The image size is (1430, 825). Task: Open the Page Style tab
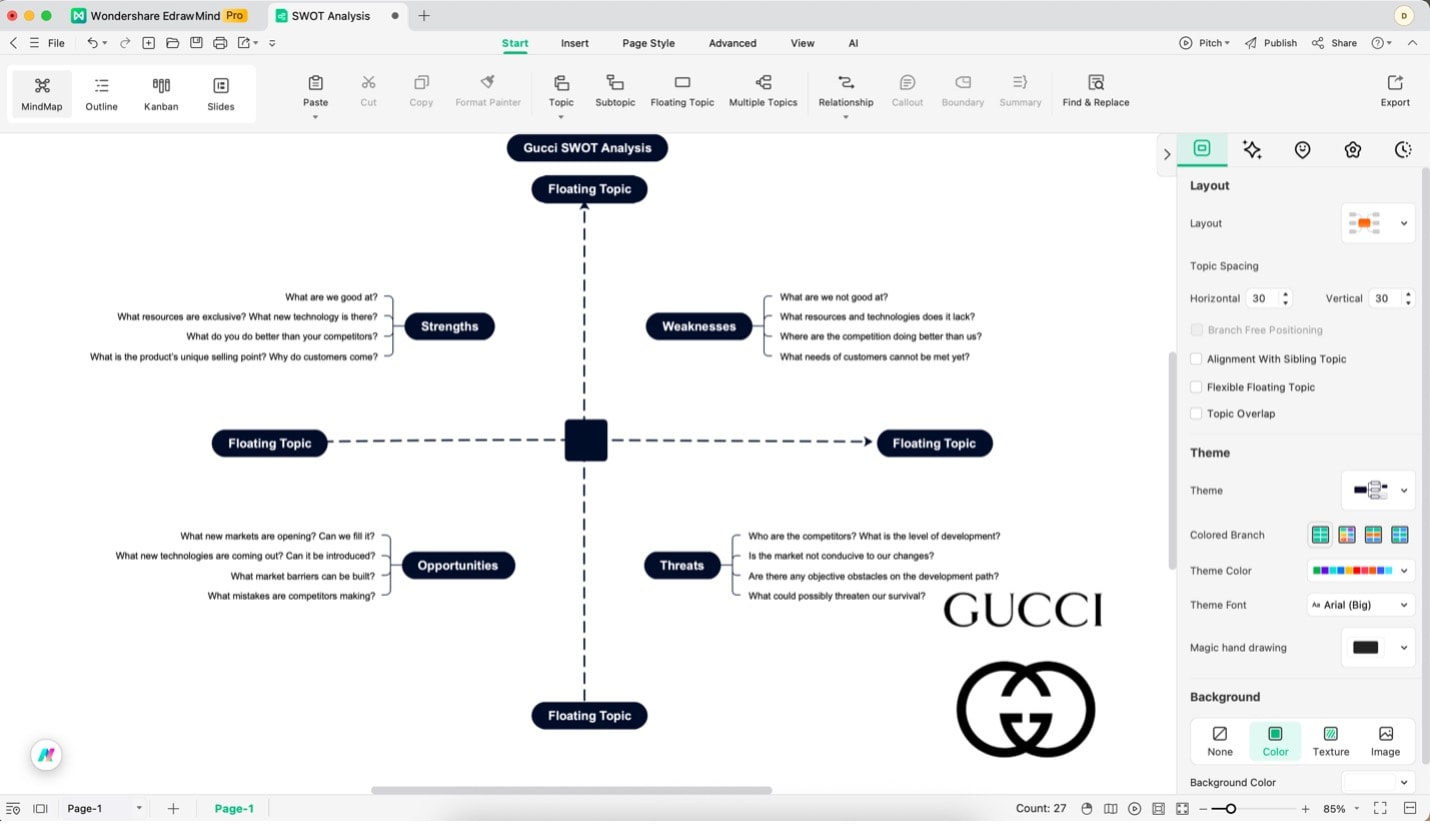(648, 43)
